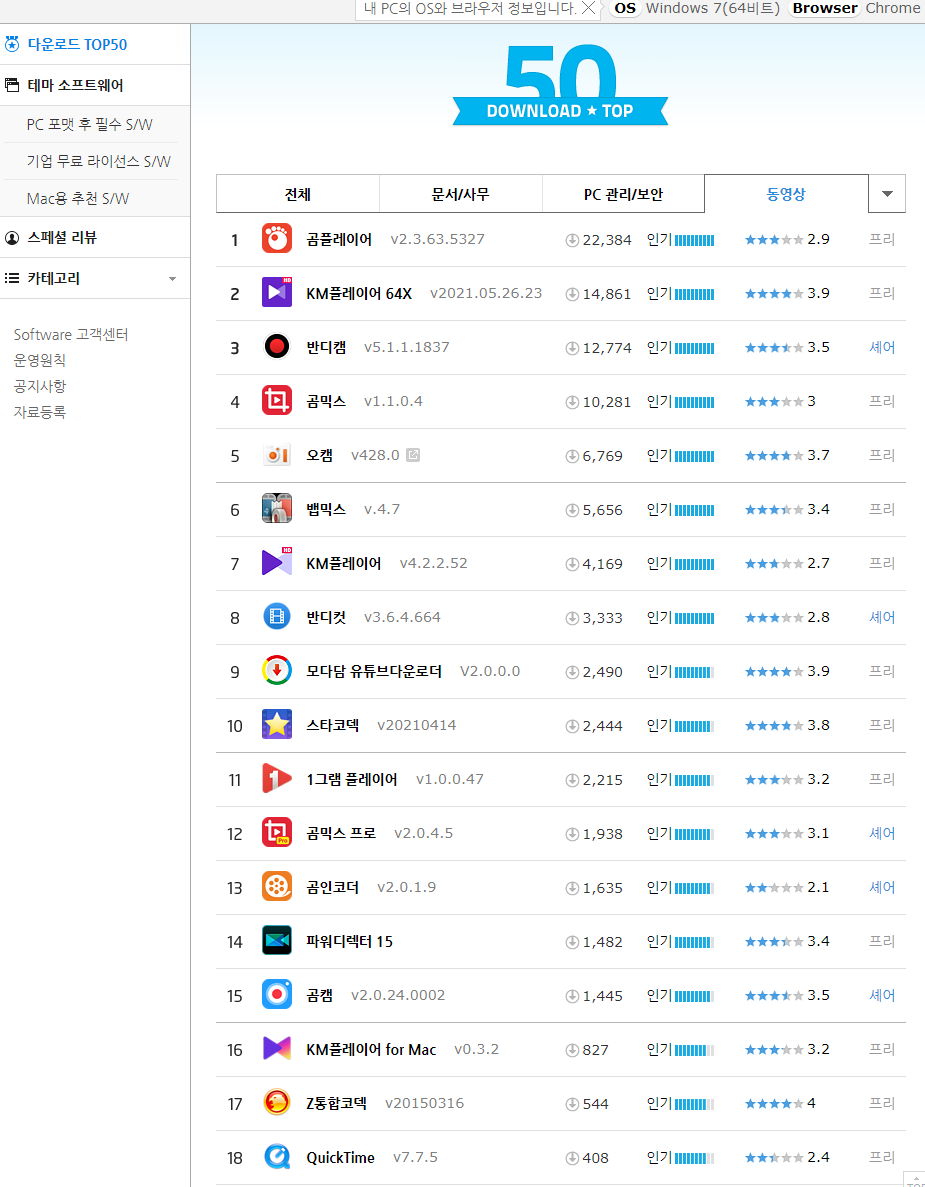Click the Z통합코덱 app icon

point(276,1103)
